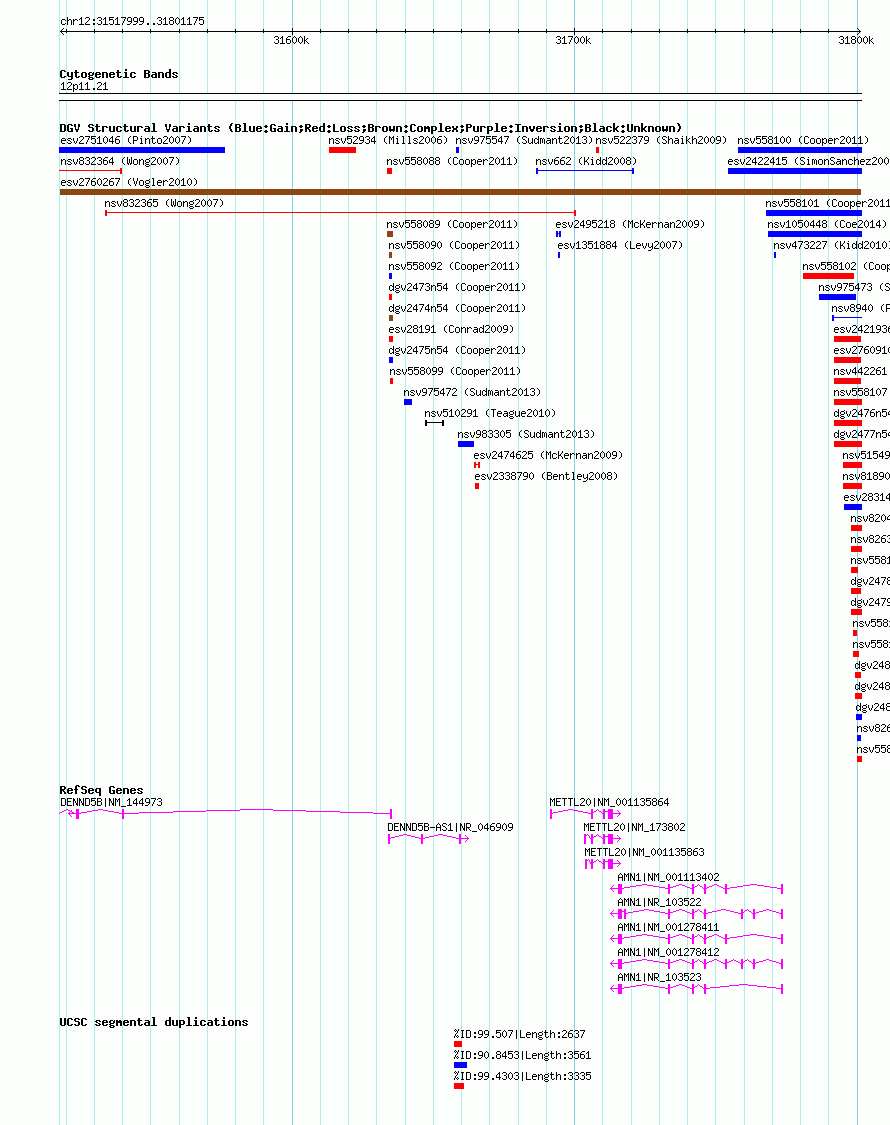Click the nsv832365 (Wong2007) variant label
Image resolution: width=890 pixels, height=1125 pixels.
pos(164,204)
